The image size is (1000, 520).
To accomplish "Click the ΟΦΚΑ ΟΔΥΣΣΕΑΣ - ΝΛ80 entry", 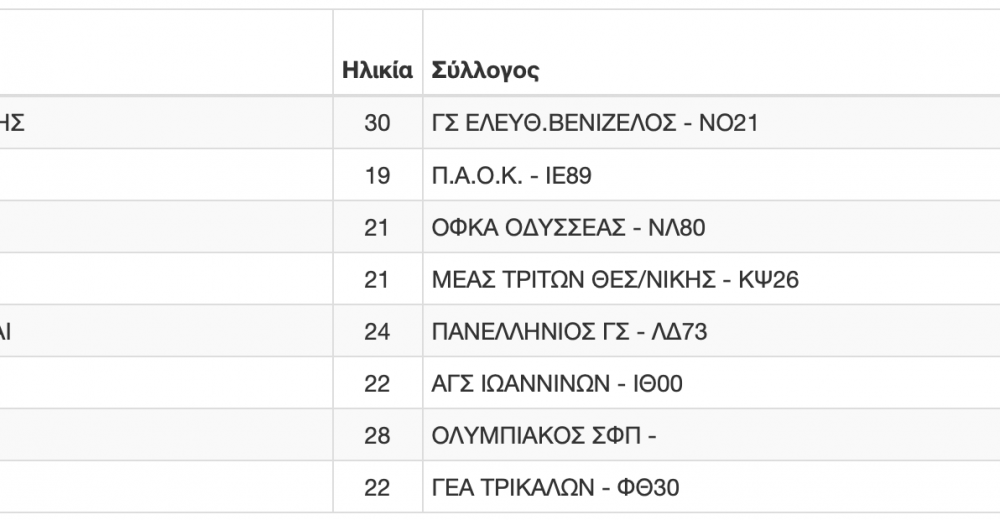I will pos(568,227).
